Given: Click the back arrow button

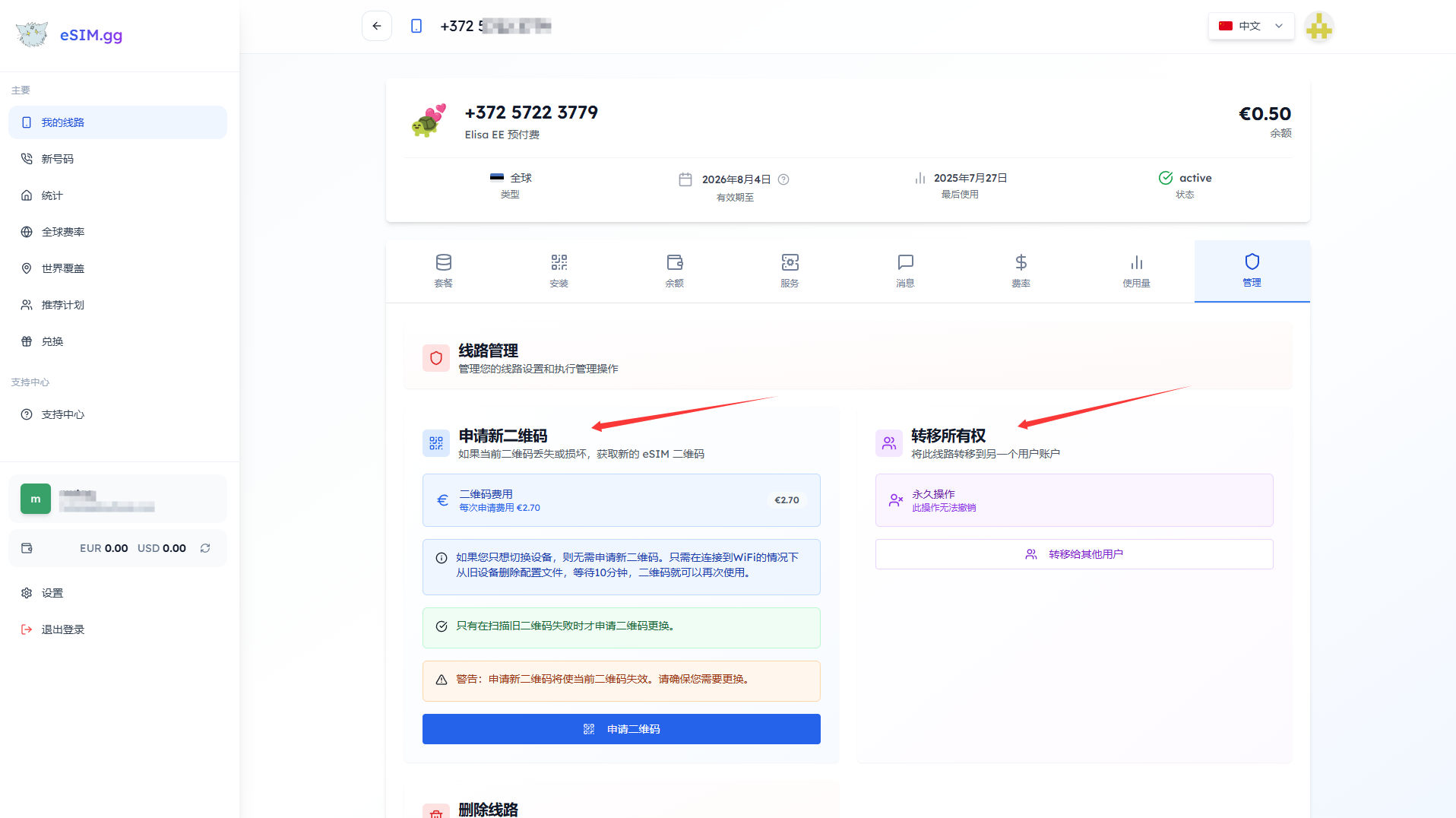Looking at the screenshot, I should click(376, 26).
